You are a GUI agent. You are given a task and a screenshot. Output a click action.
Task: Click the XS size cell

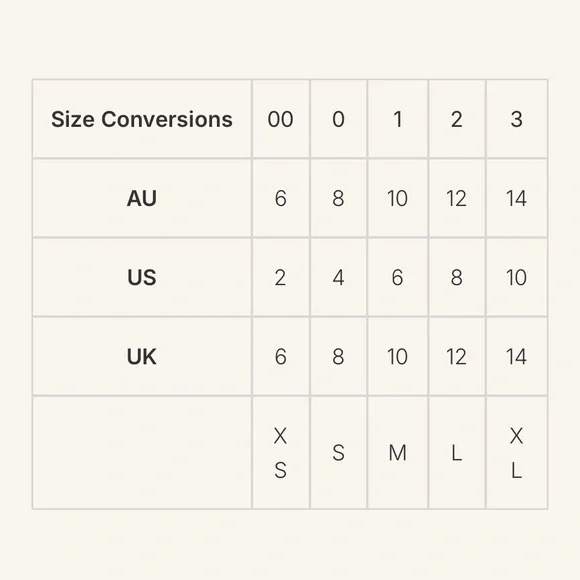click(x=281, y=452)
